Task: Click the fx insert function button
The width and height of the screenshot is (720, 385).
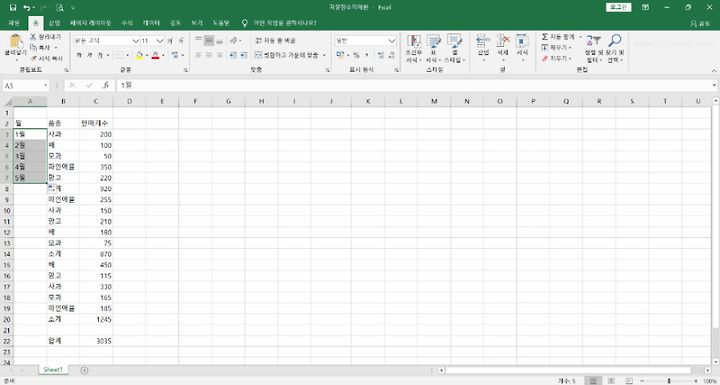Action: coord(106,85)
